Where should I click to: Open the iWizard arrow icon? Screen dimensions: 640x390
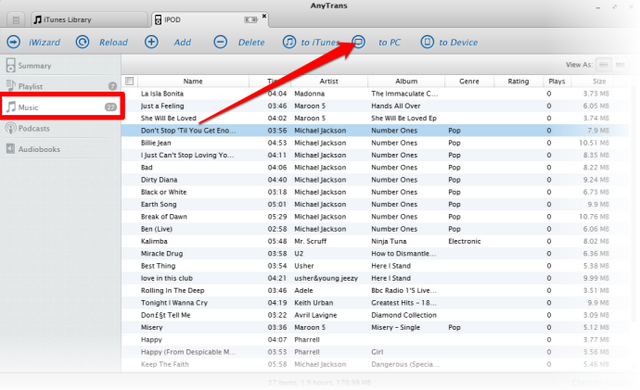13,42
